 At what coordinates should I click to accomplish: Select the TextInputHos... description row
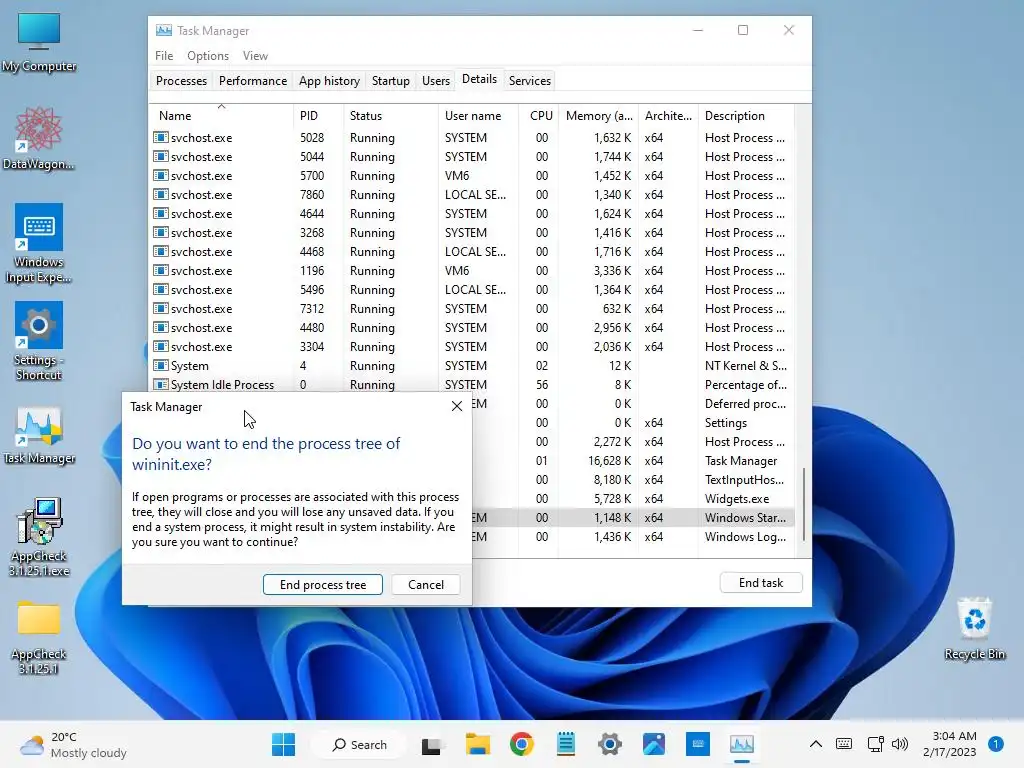tap(633, 479)
